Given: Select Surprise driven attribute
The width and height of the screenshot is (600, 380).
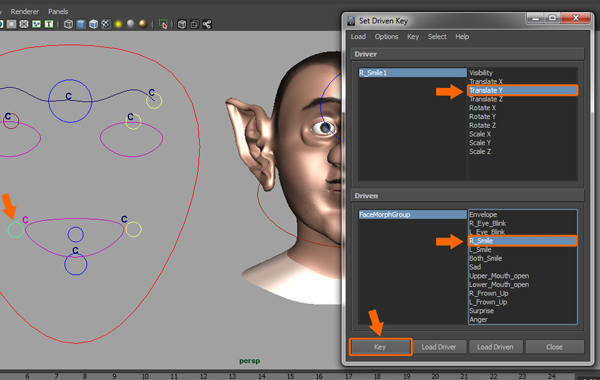Looking at the screenshot, I should point(481,311).
